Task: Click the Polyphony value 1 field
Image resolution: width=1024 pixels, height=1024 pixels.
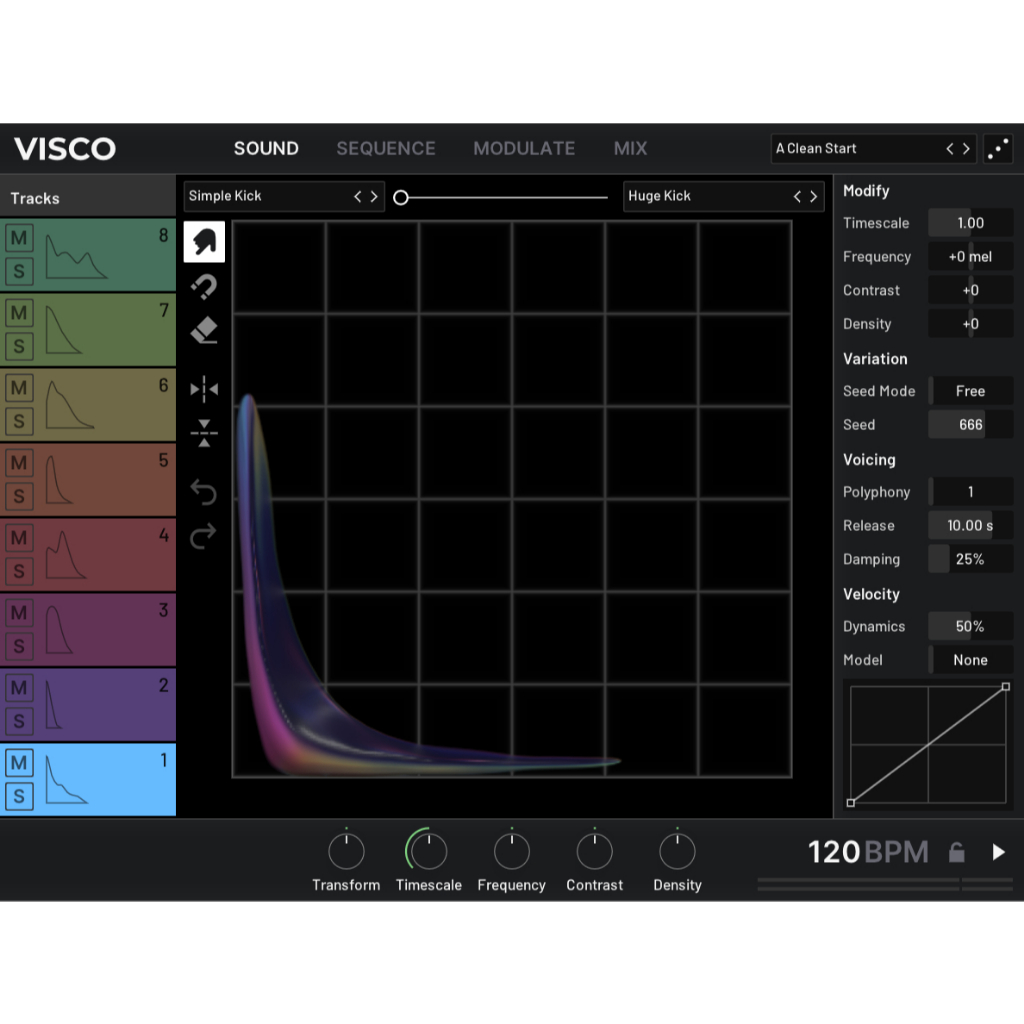Action: pos(971,492)
